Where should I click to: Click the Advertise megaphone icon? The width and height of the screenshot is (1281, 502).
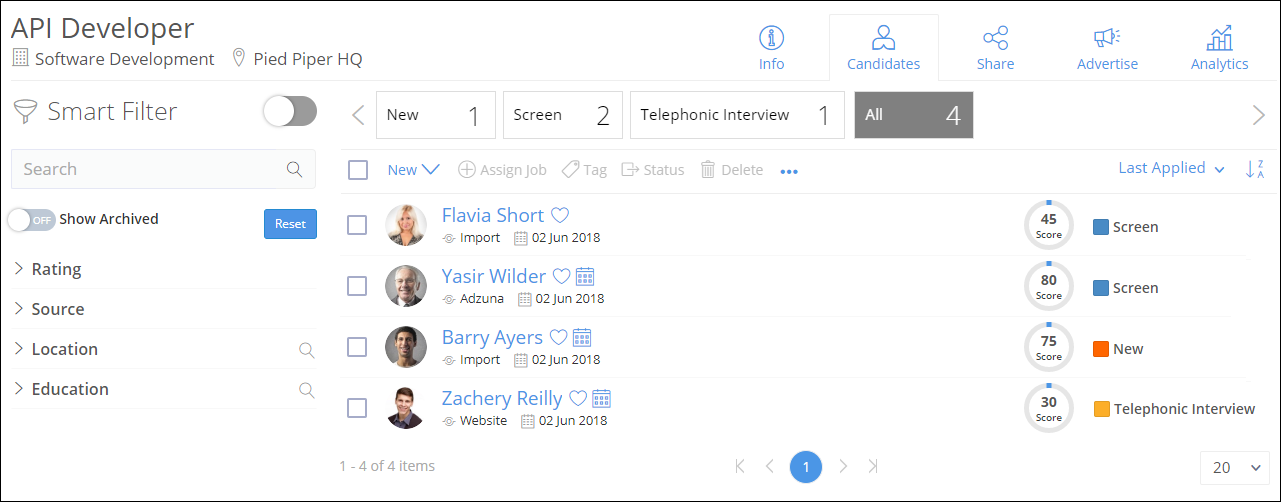coord(1107,39)
